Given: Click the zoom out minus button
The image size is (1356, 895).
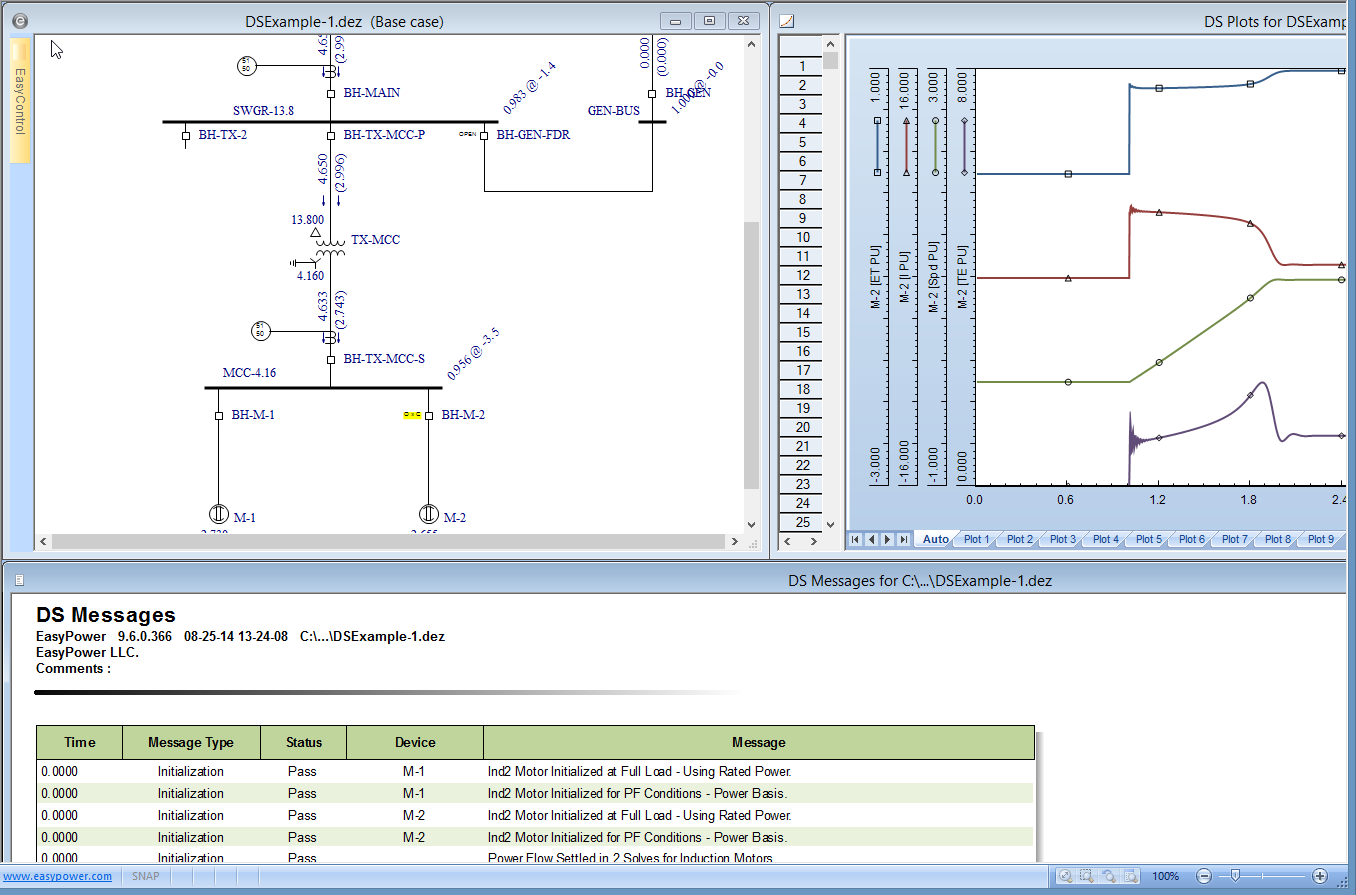Looking at the screenshot, I should [x=1204, y=876].
